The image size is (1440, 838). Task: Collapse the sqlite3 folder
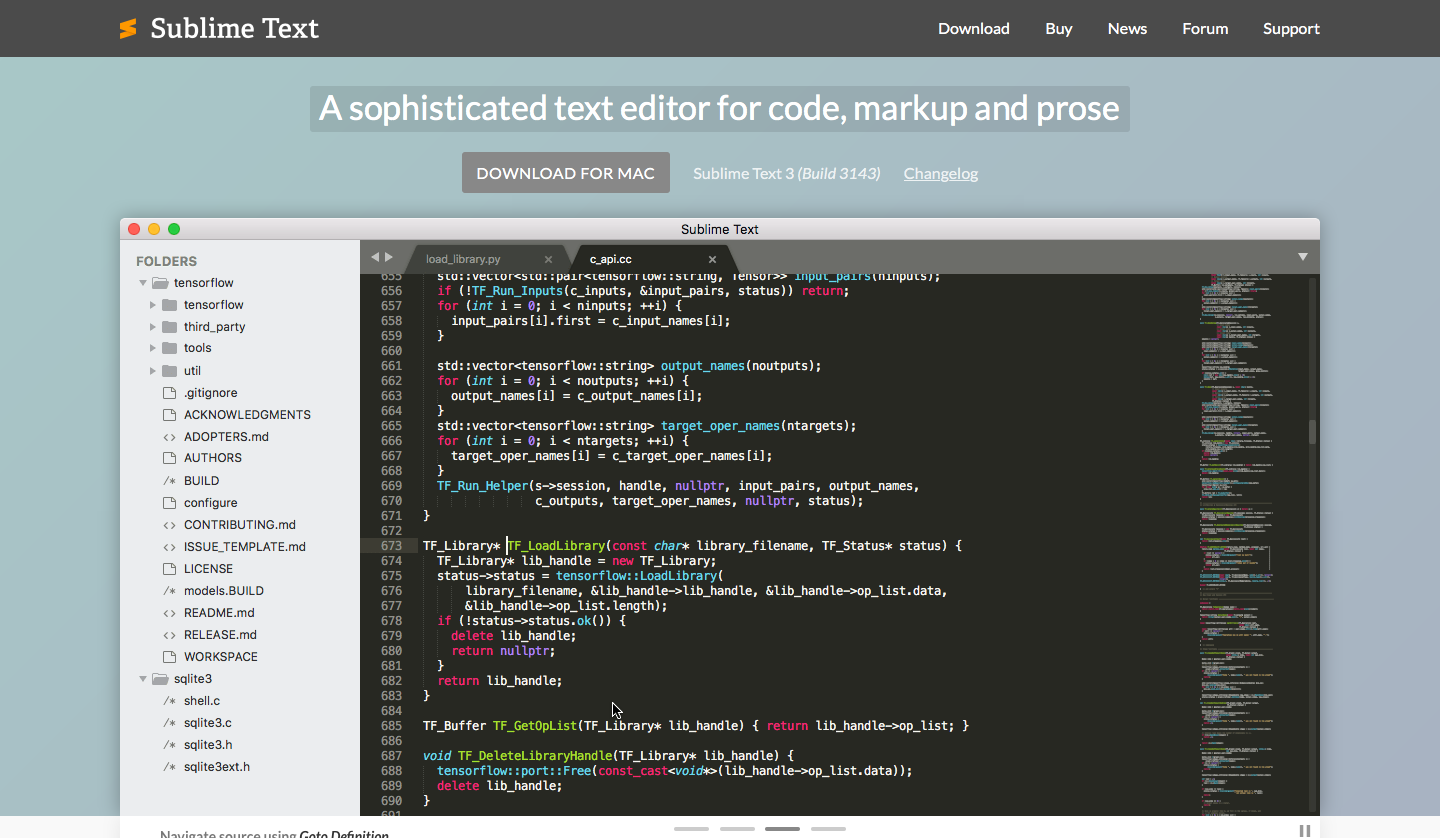pos(143,679)
